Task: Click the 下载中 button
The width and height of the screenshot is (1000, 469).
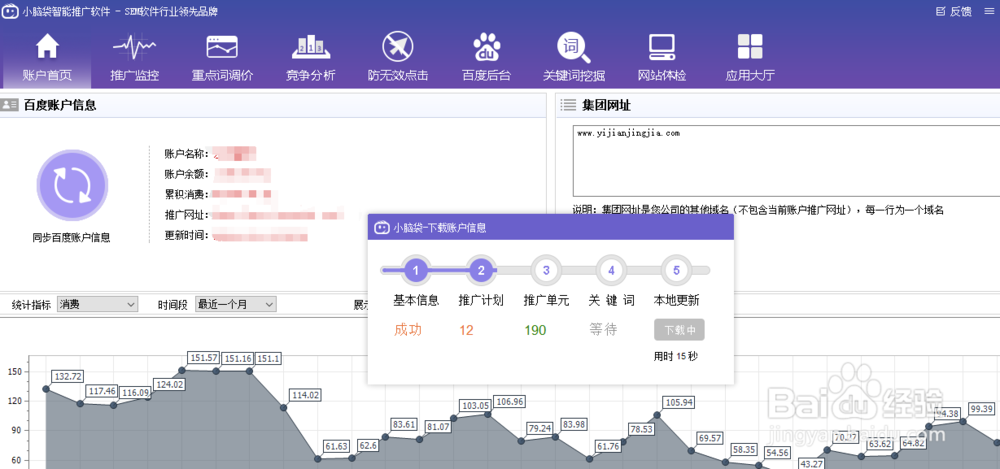Action: point(679,330)
